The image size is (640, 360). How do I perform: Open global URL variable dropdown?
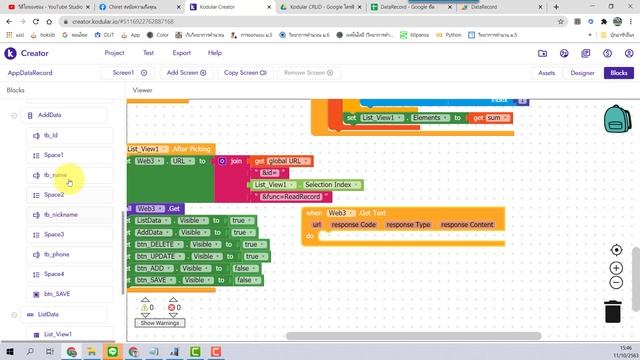(x=306, y=161)
